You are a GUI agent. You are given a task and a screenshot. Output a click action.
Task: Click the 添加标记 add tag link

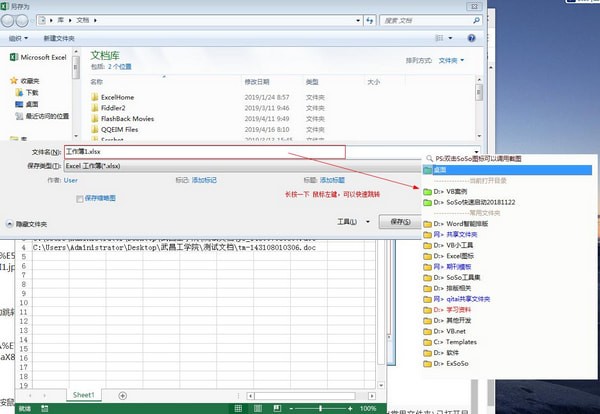tap(204, 180)
